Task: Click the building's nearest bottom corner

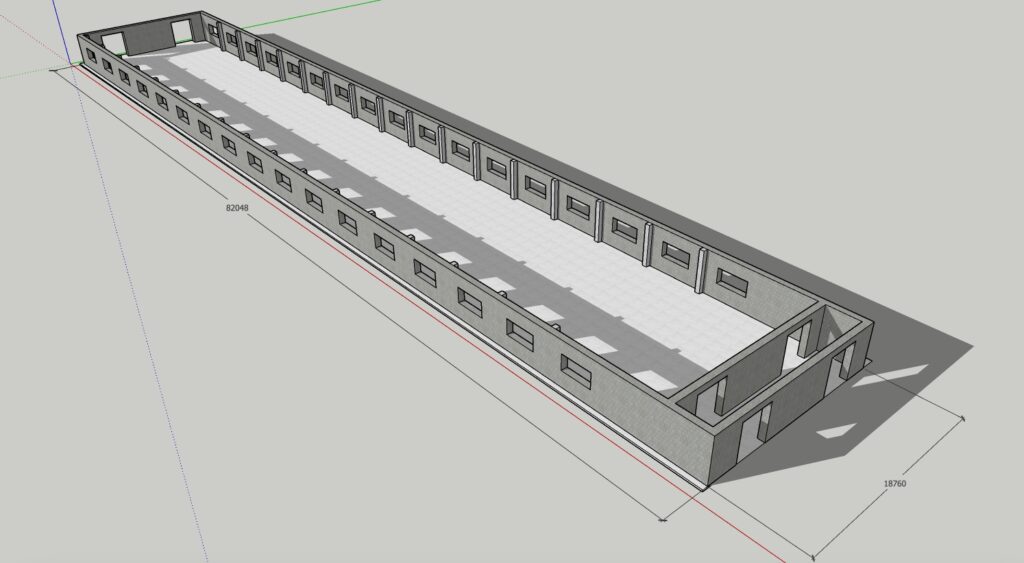Action: coord(709,487)
